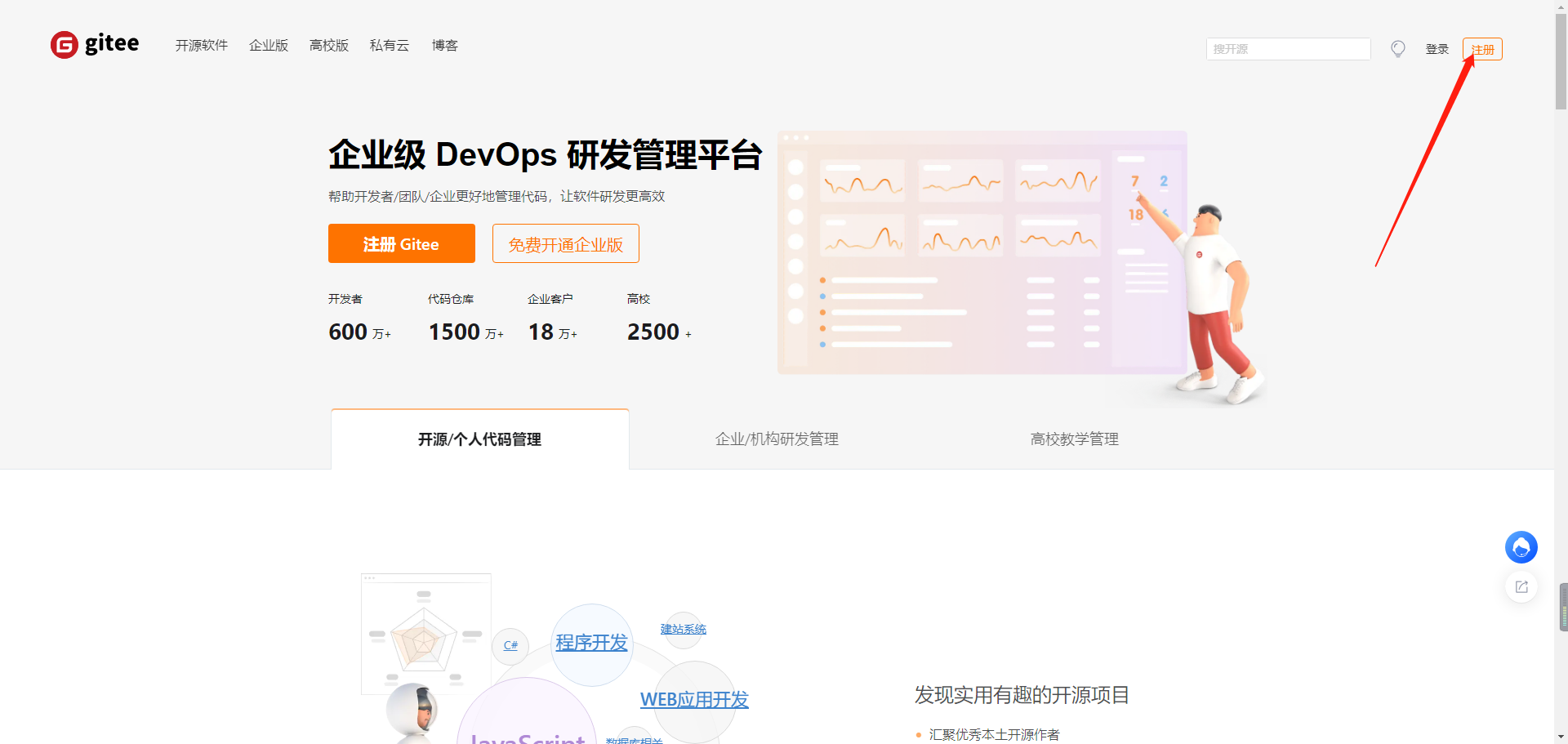
Task: Click the Gitee logo
Action: (x=95, y=44)
